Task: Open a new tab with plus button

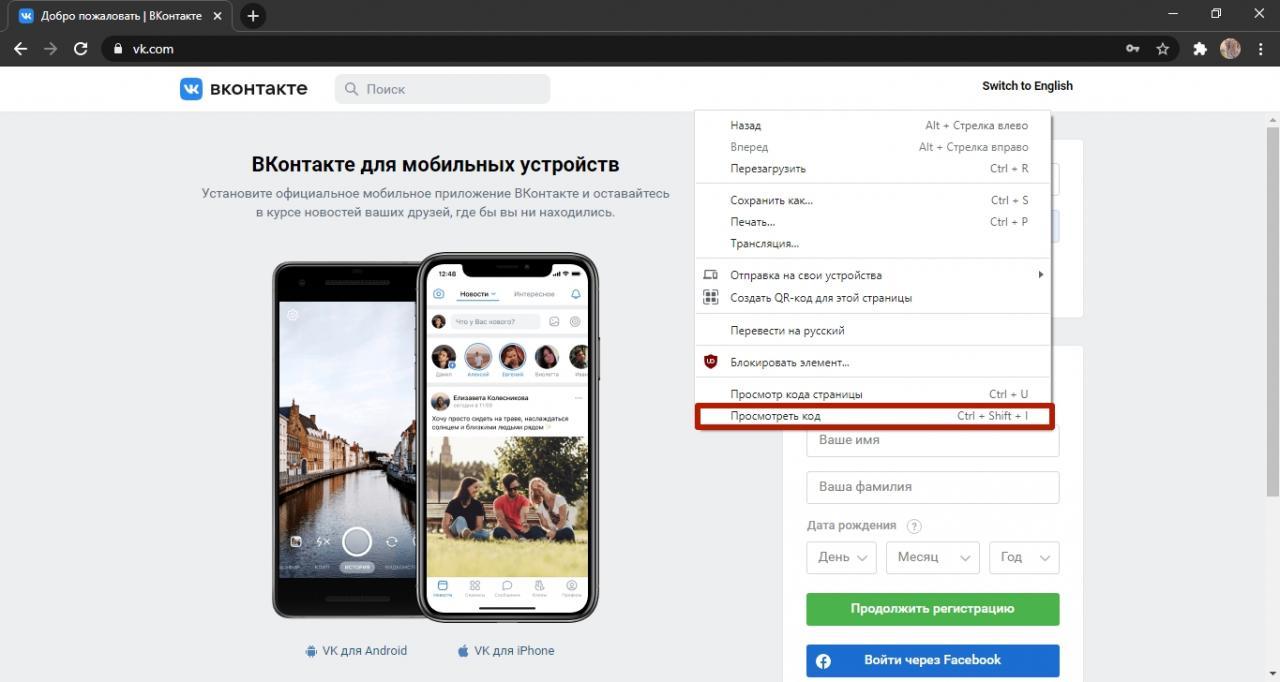Action: [x=253, y=16]
